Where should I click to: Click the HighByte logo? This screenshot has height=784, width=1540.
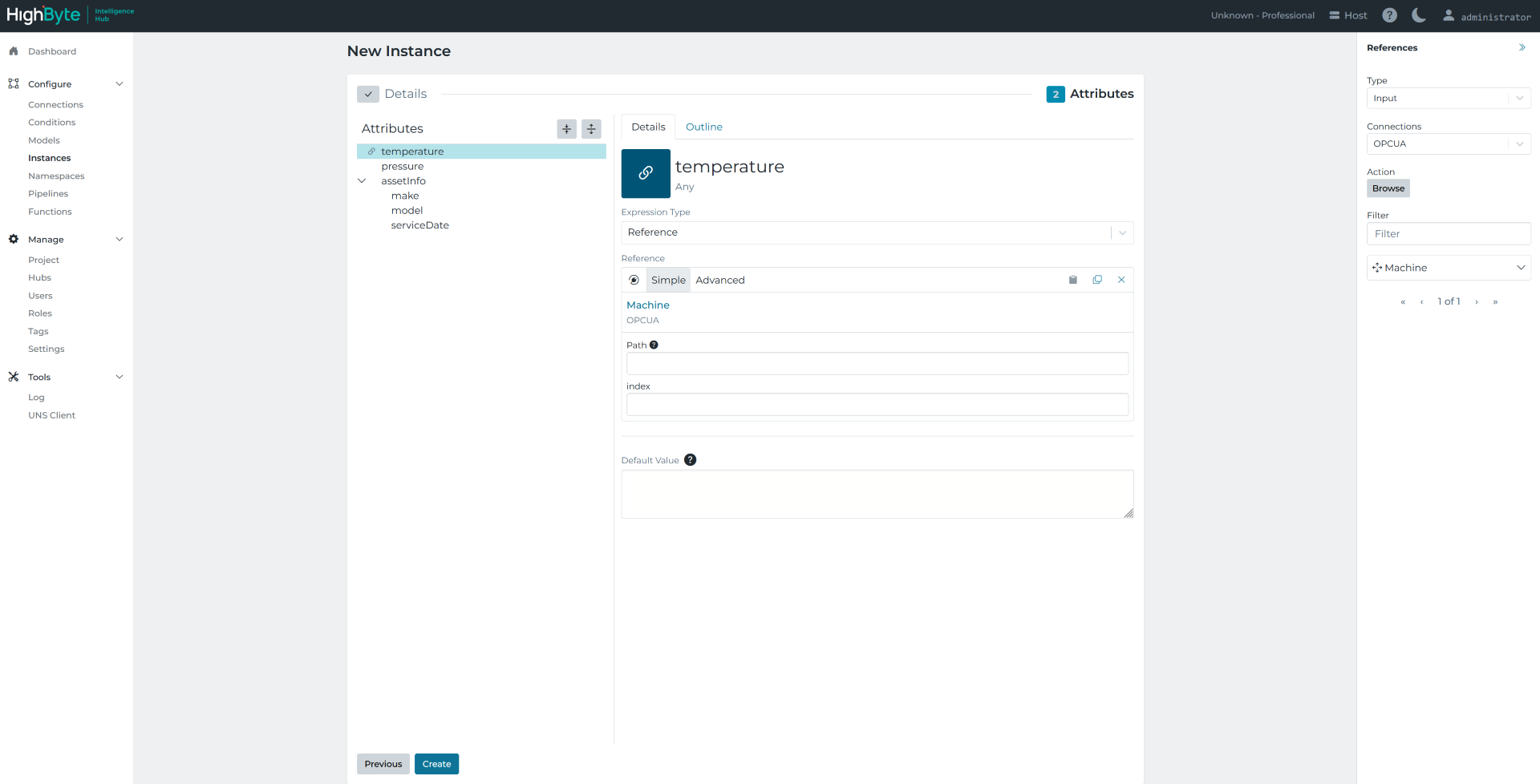click(x=71, y=15)
